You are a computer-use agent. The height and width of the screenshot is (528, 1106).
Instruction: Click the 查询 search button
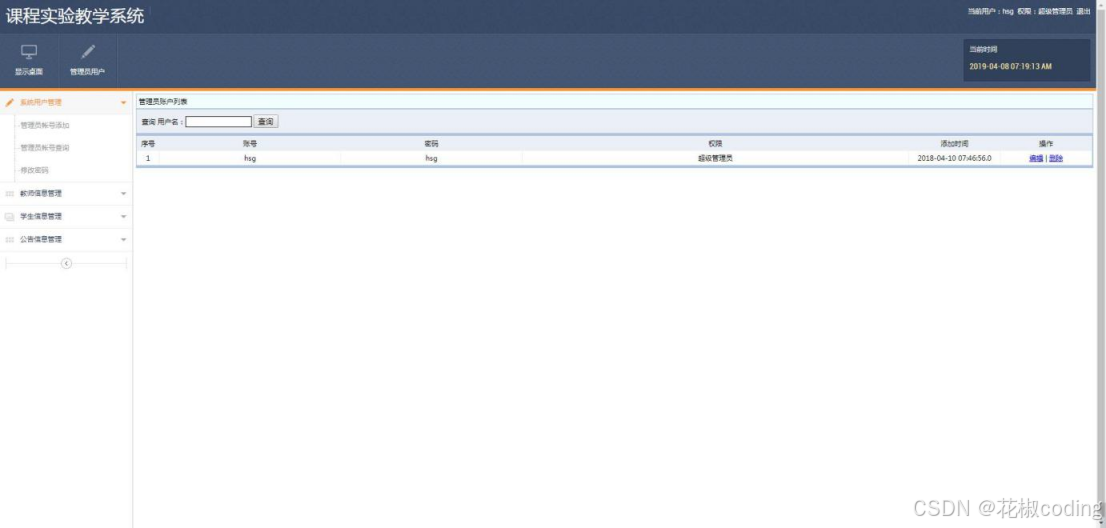(266, 122)
